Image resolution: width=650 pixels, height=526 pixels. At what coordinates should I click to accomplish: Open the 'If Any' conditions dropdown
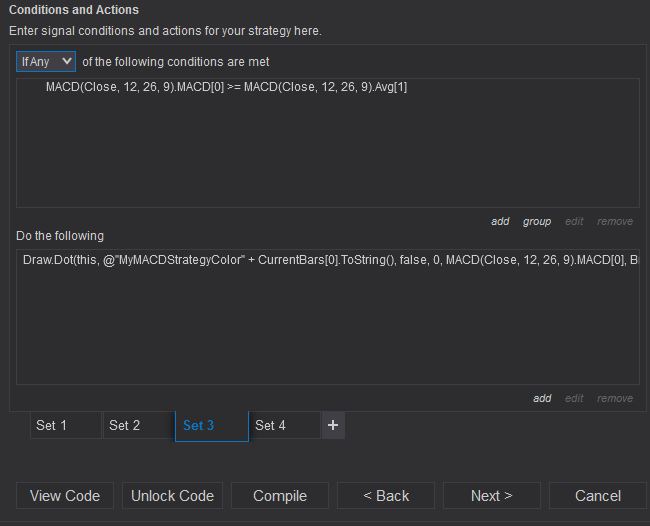[x=46, y=61]
